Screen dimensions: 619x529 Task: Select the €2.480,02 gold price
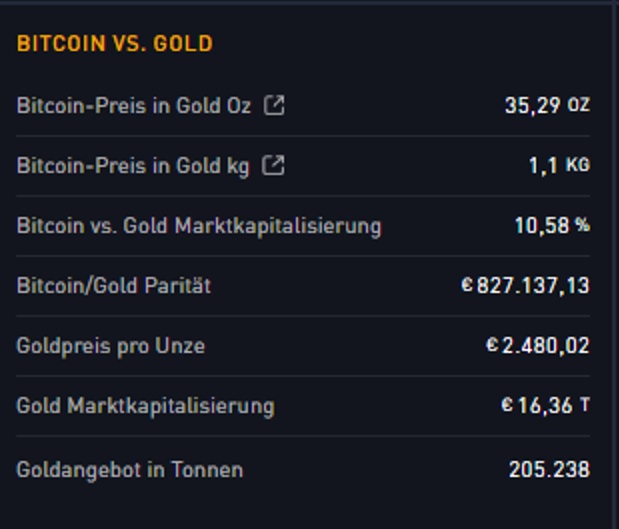pyautogui.click(x=537, y=346)
